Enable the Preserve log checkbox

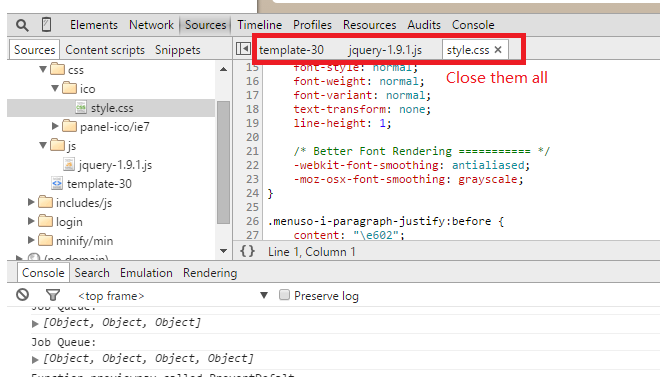pyautogui.click(x=284, y=295)
